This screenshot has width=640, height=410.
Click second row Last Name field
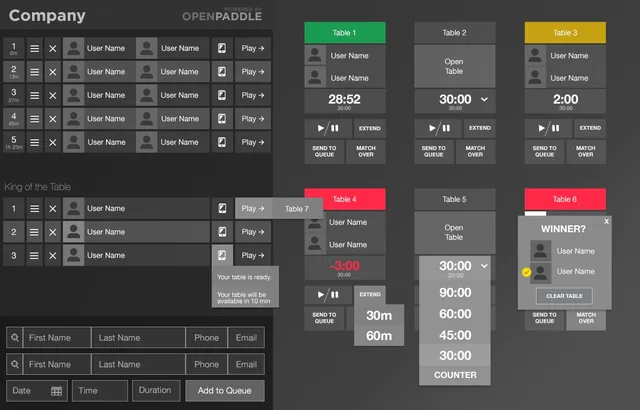click(x=138, y=364)
